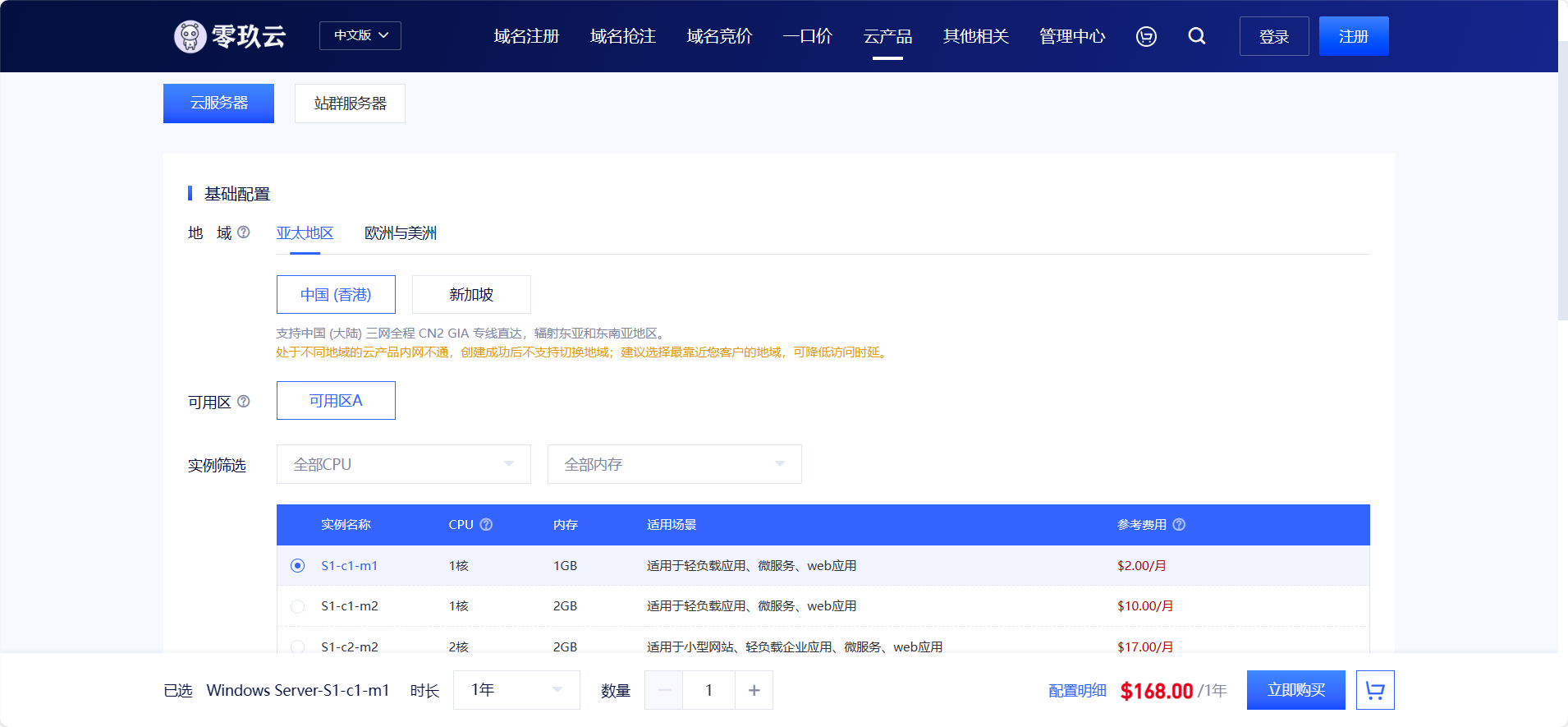Click S1-c1-m2 instance name
Screen dimensions: 1568x727
[350, 606]
